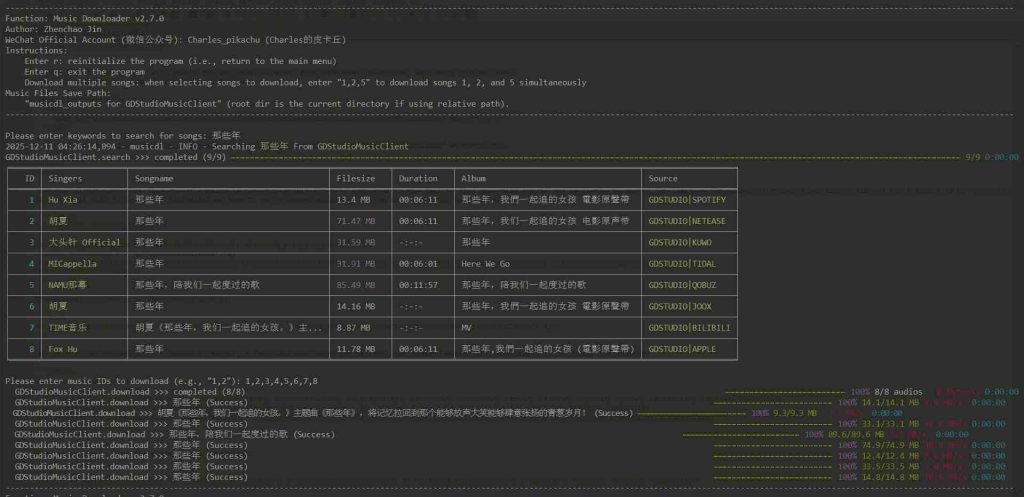Viewport: 1024px width, 497px height.
Task: Click the "Source" column header
Action: (x=662, y=178)
